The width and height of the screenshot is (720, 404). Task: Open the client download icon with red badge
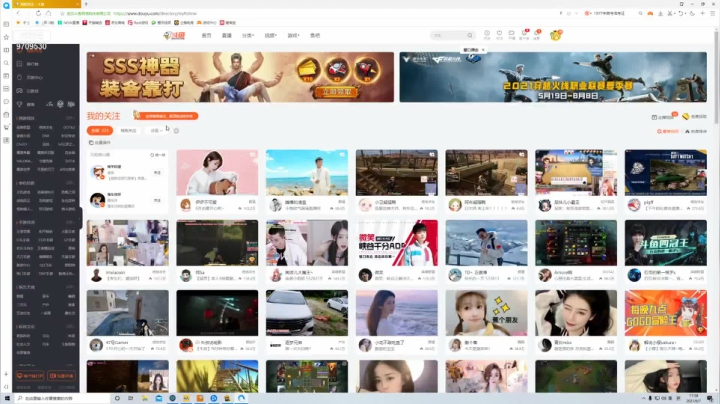coord(524,34)
